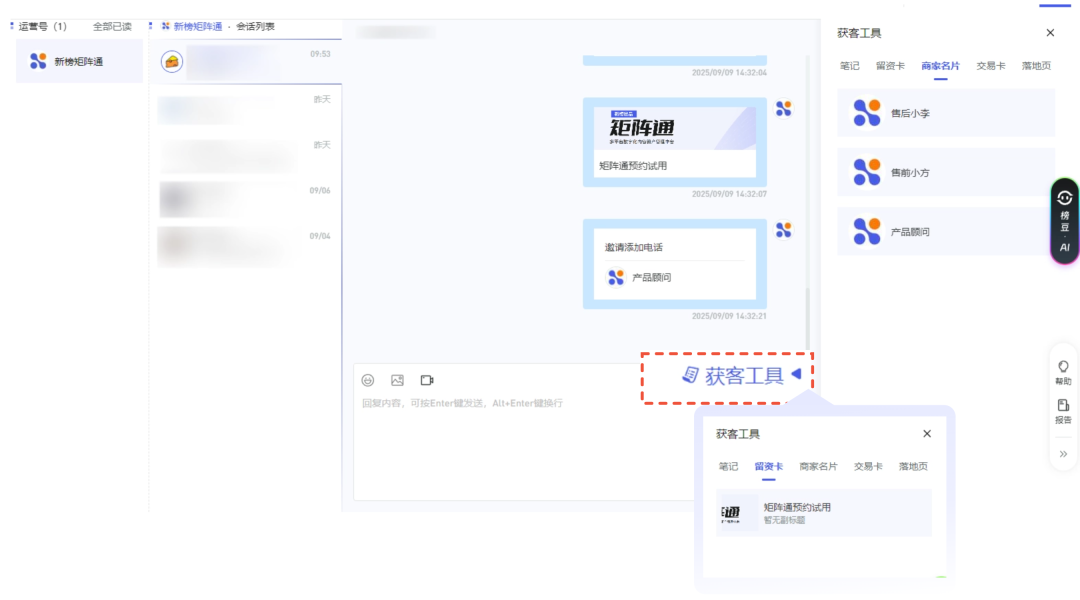The image size is (1080, 600).
Task: Switch to 留资卡 tab in right panel
Action: (890, 66)
